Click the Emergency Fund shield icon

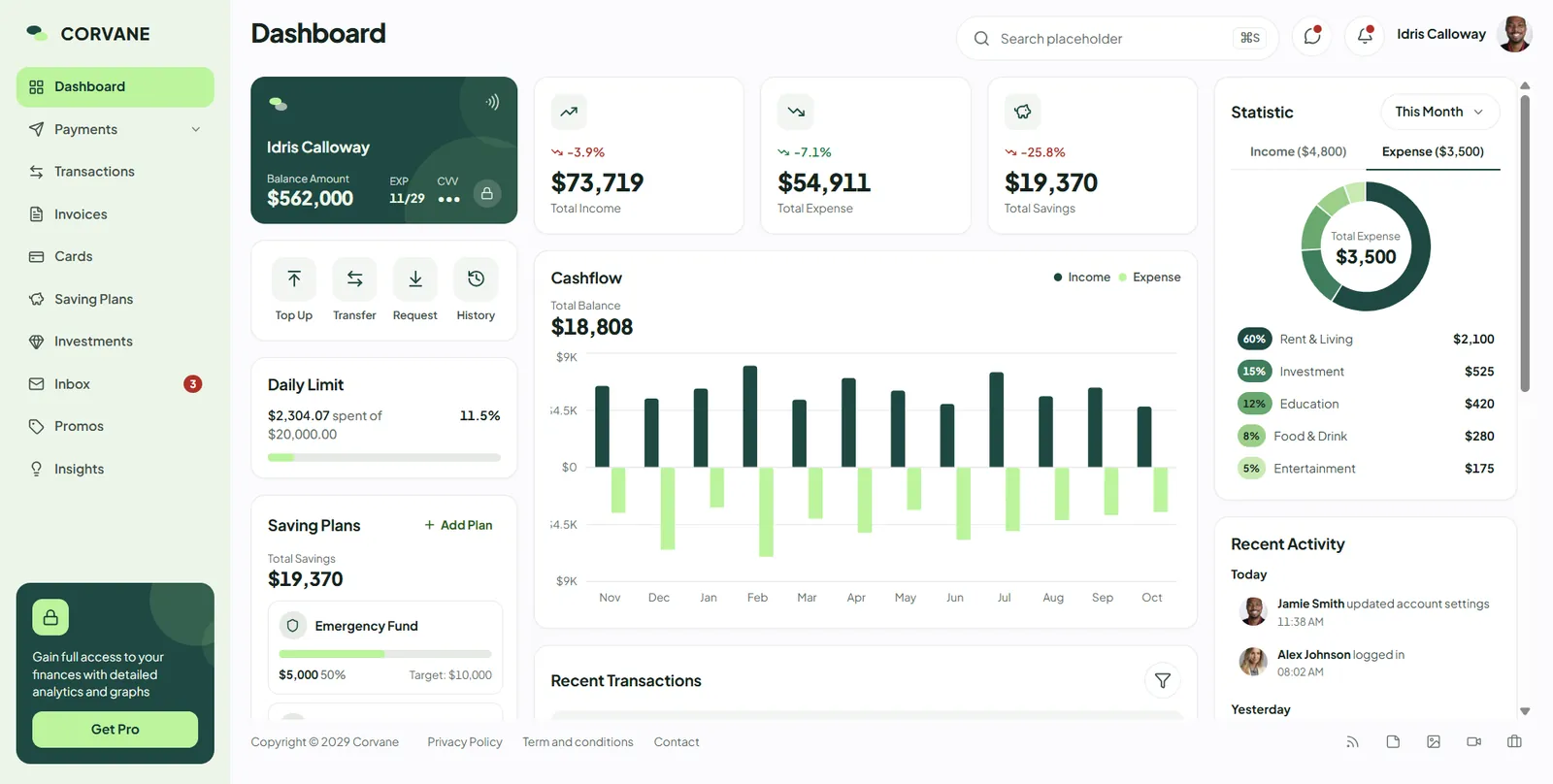point(292,626)
